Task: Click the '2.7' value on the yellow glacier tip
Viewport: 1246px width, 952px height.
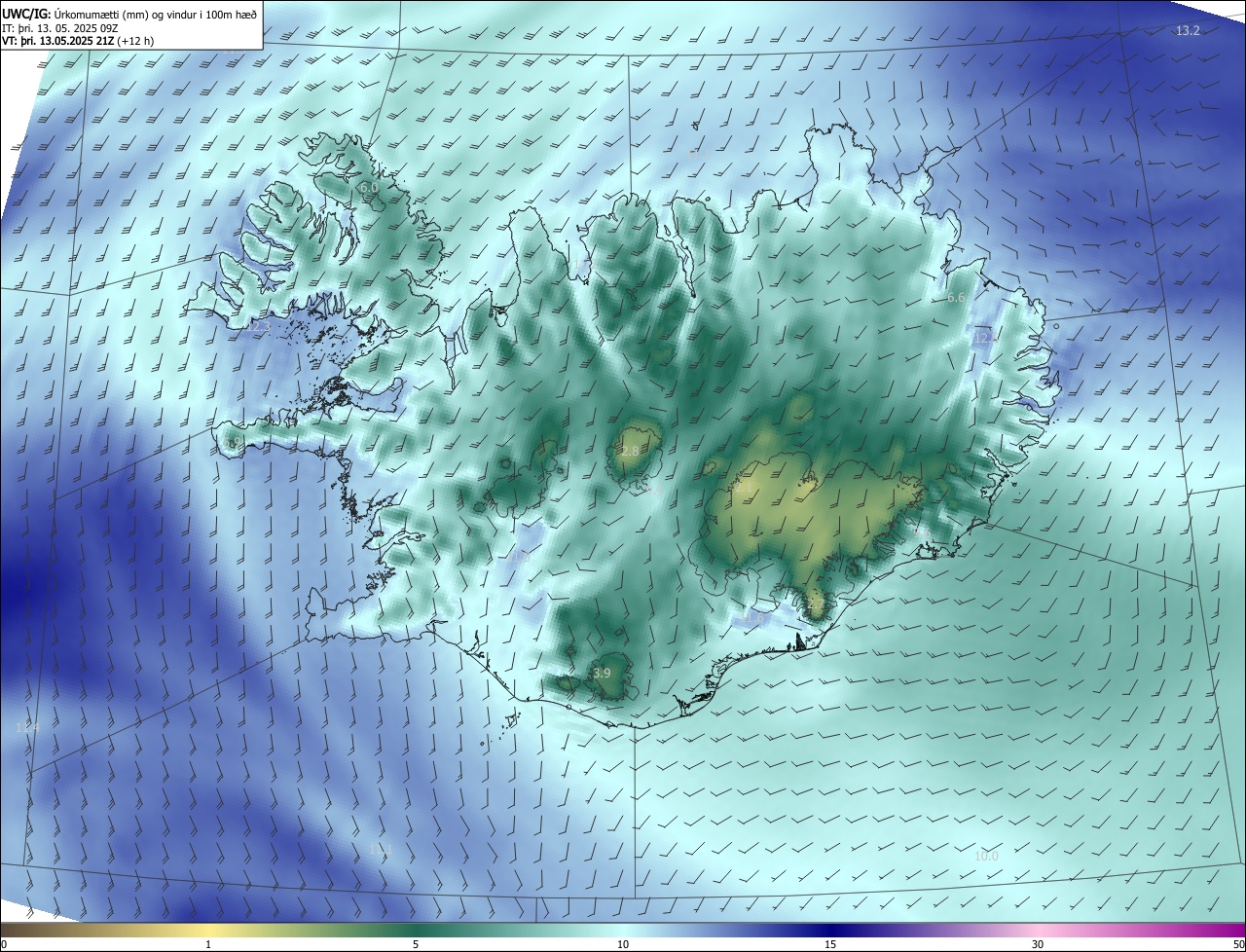Action: point(816,604)
